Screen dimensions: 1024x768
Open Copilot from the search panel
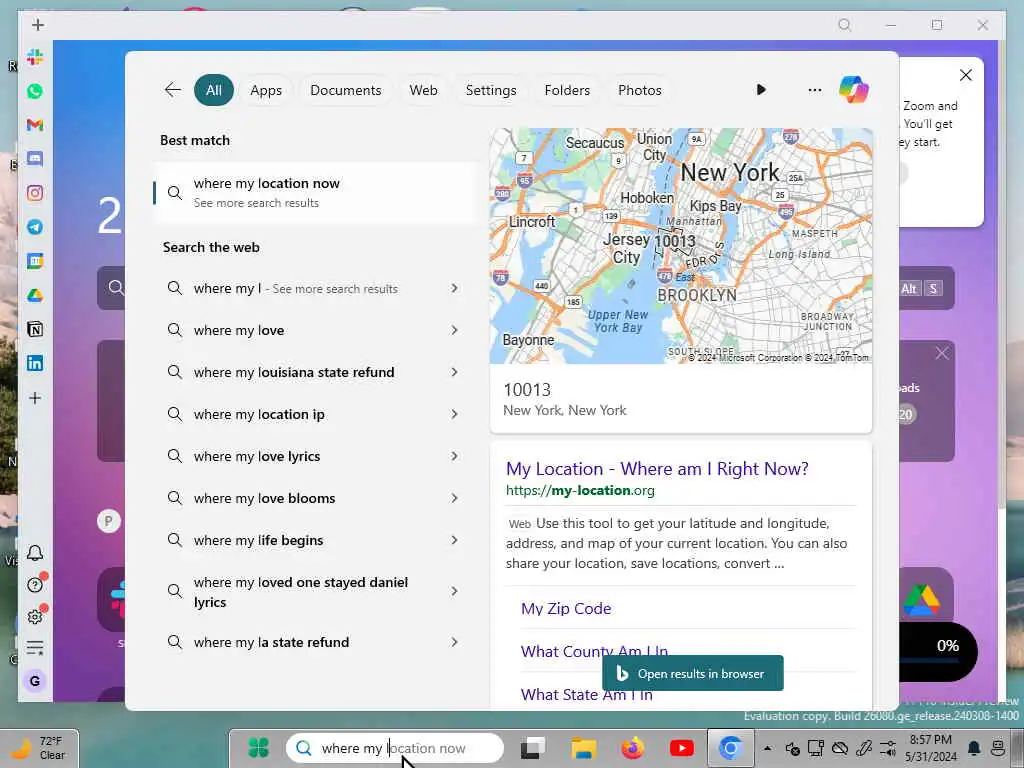pyautogui.click(x=854, y=89)
